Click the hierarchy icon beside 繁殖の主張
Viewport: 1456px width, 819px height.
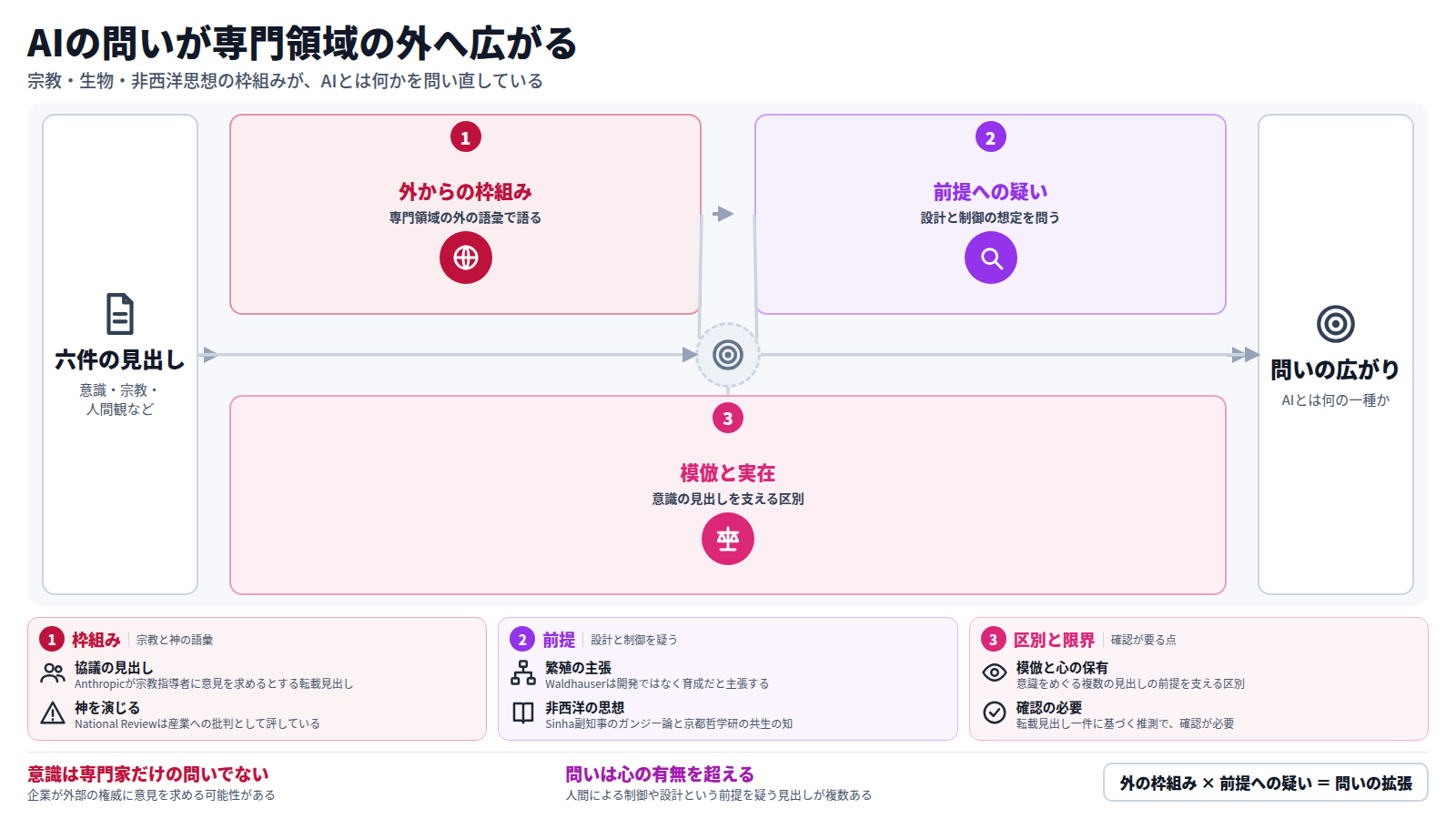tap(523, 673)
